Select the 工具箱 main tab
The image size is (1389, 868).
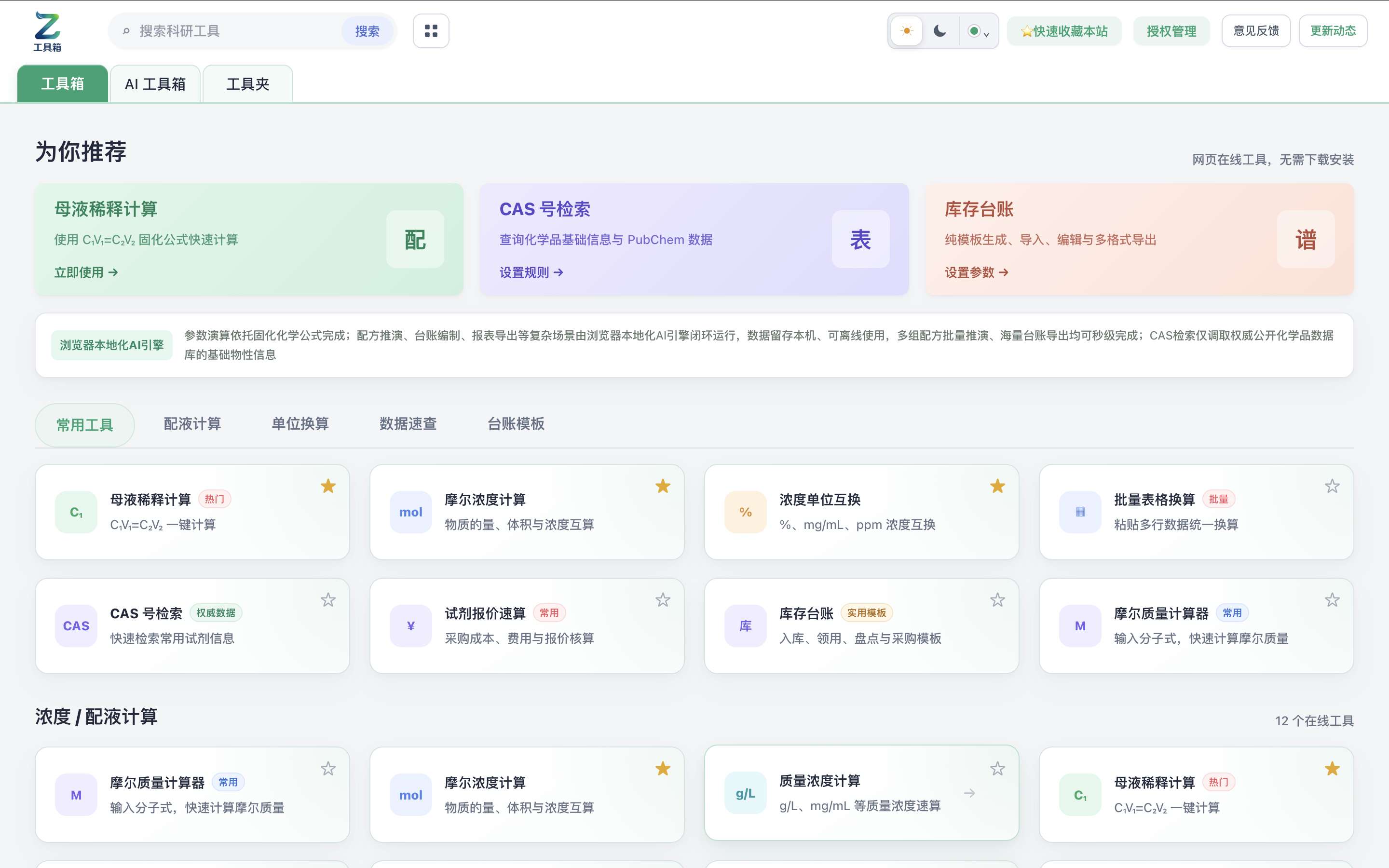pos(63,84)
